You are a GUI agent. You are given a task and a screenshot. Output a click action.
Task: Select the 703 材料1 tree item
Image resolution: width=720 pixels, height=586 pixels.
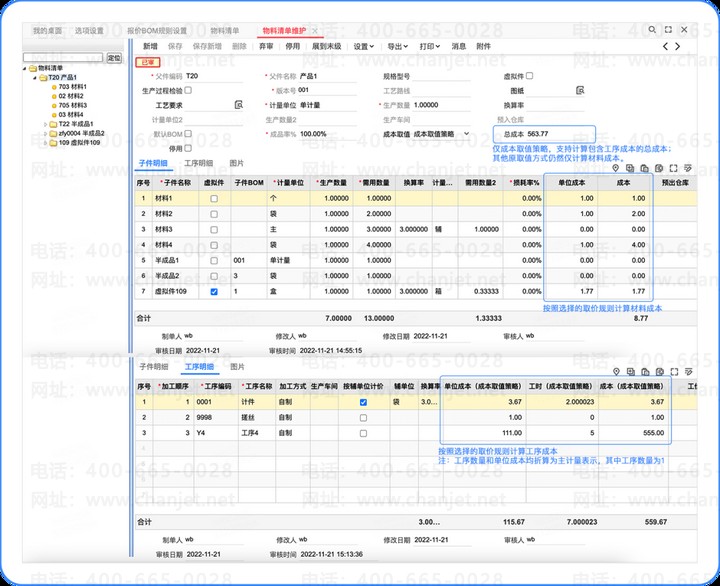coord(72,87)
